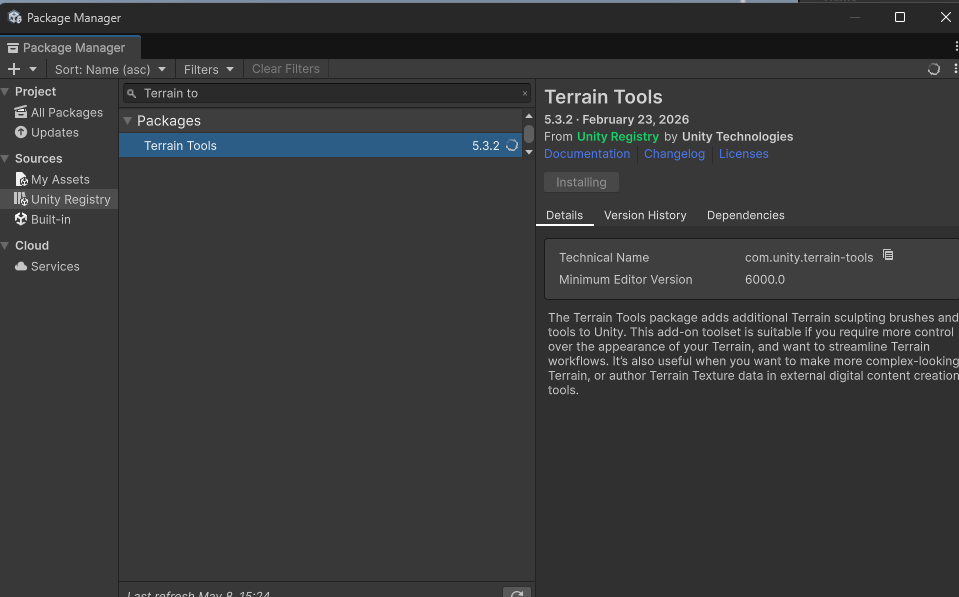Select the Terrain Tools package row
The image size is (959, 597).
(320, 146)
